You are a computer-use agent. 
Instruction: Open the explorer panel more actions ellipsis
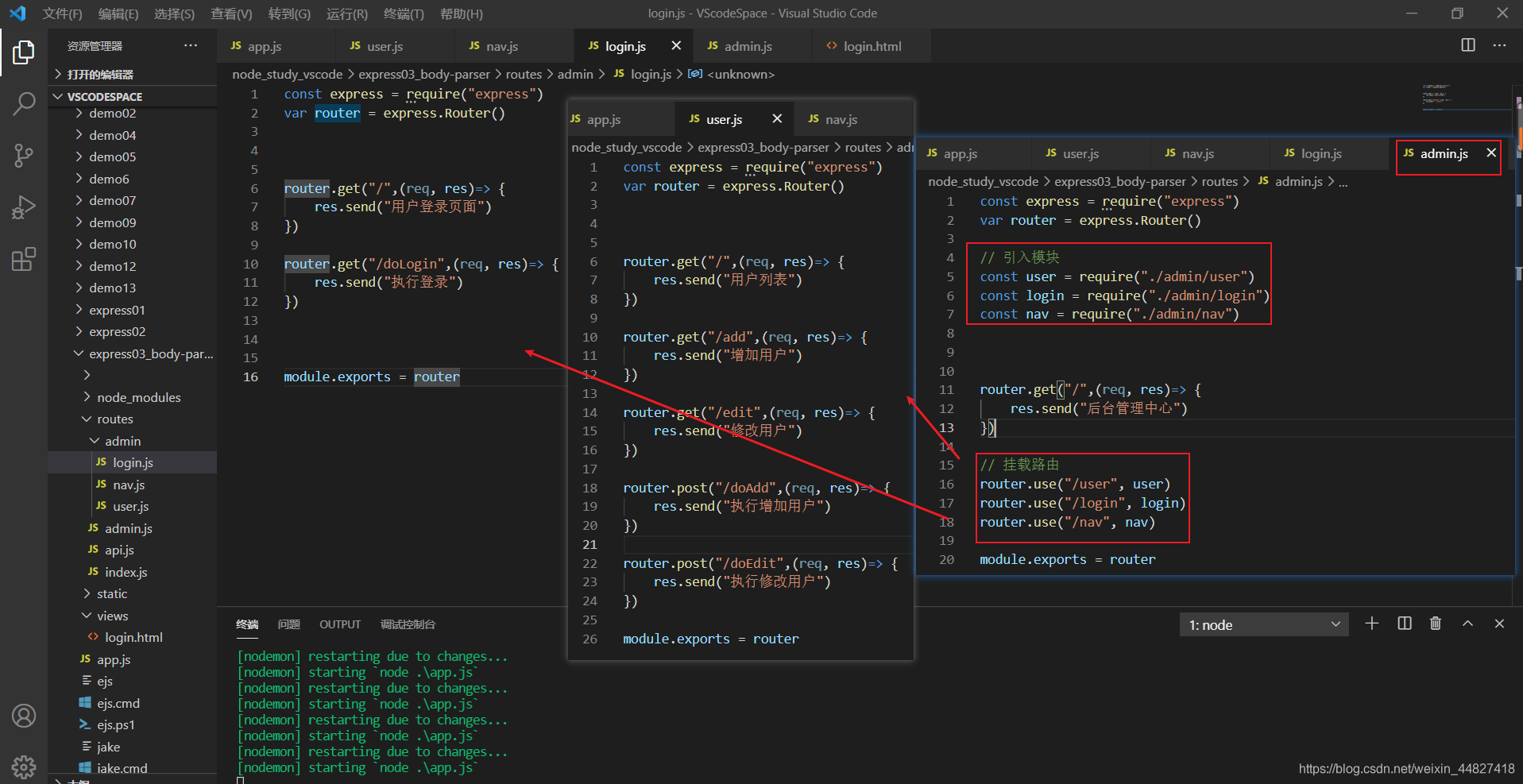click(191, 45)
